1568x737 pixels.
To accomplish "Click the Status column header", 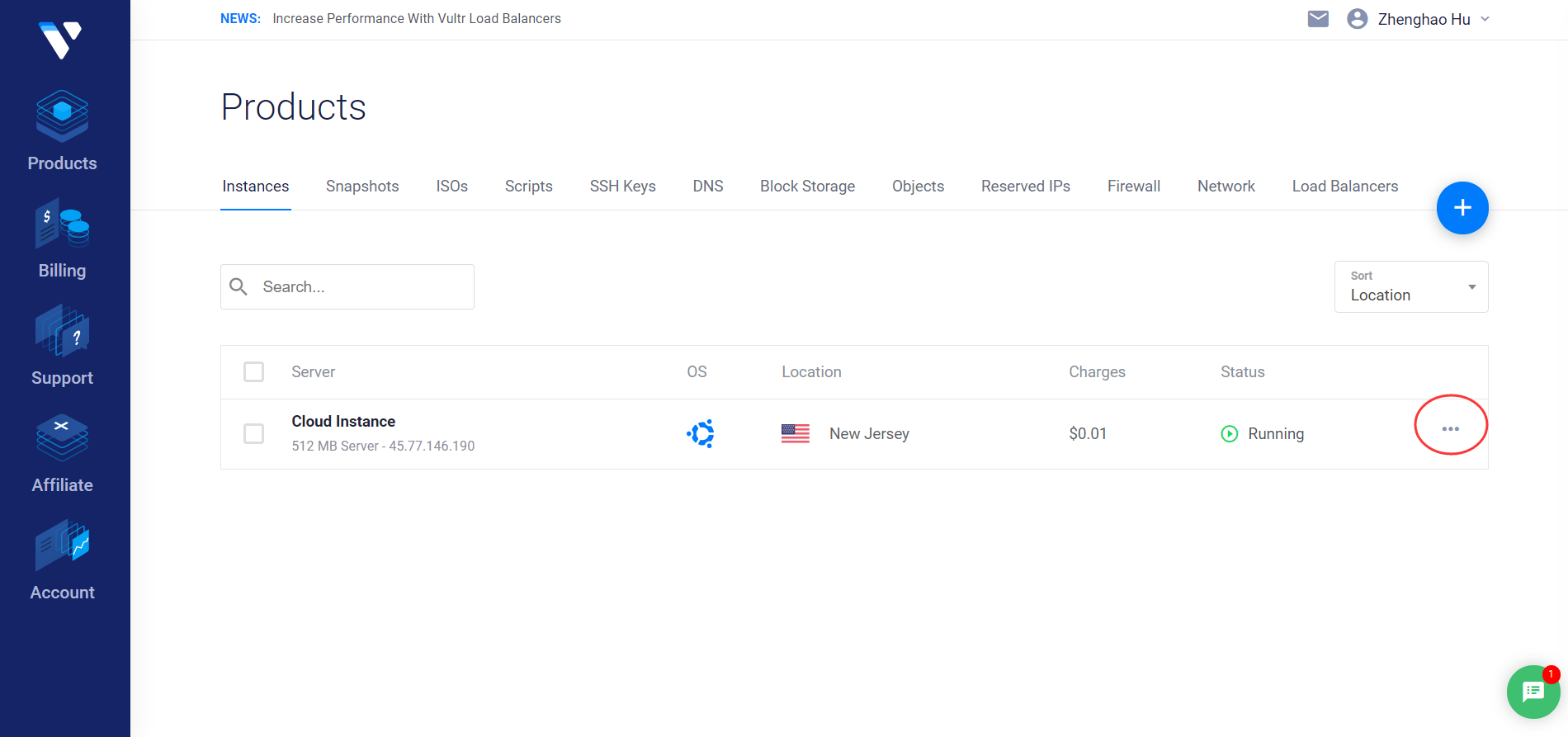I will (x=1243, y=372).
